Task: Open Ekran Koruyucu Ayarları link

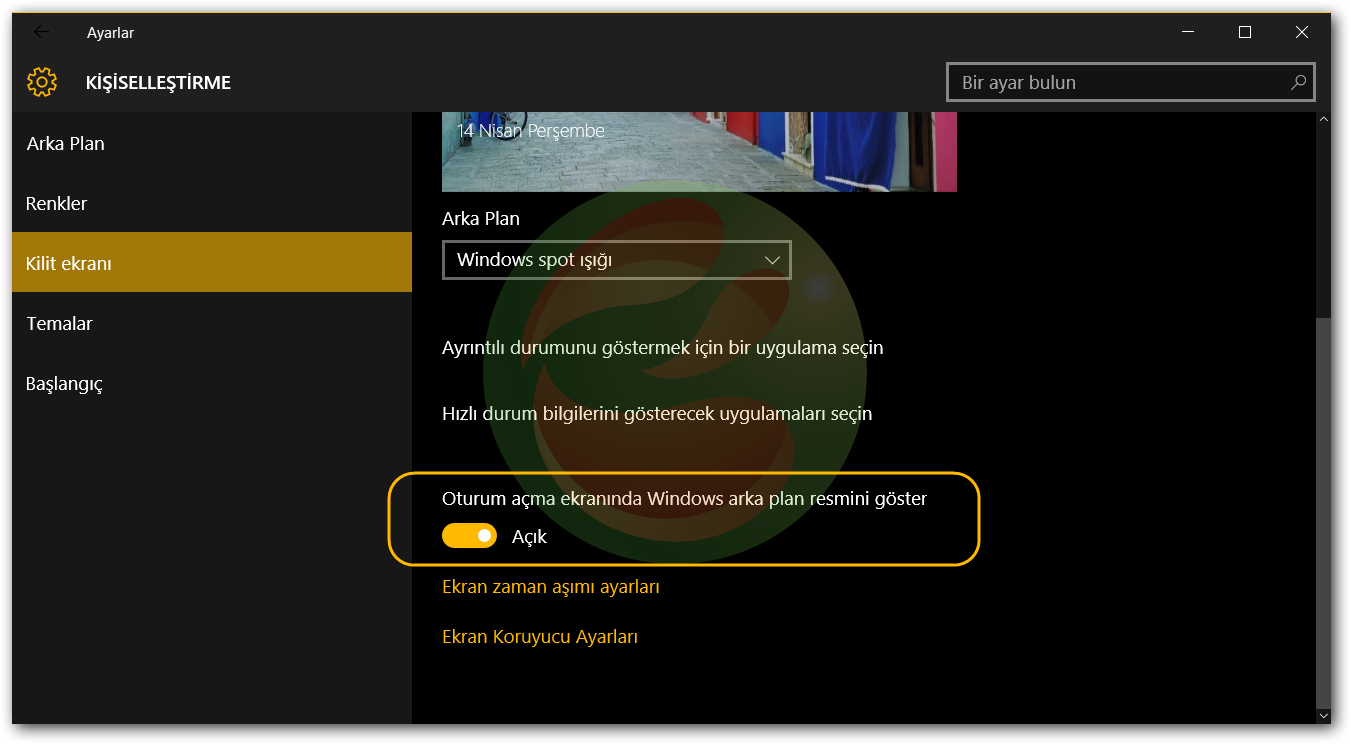Action: 540,637
